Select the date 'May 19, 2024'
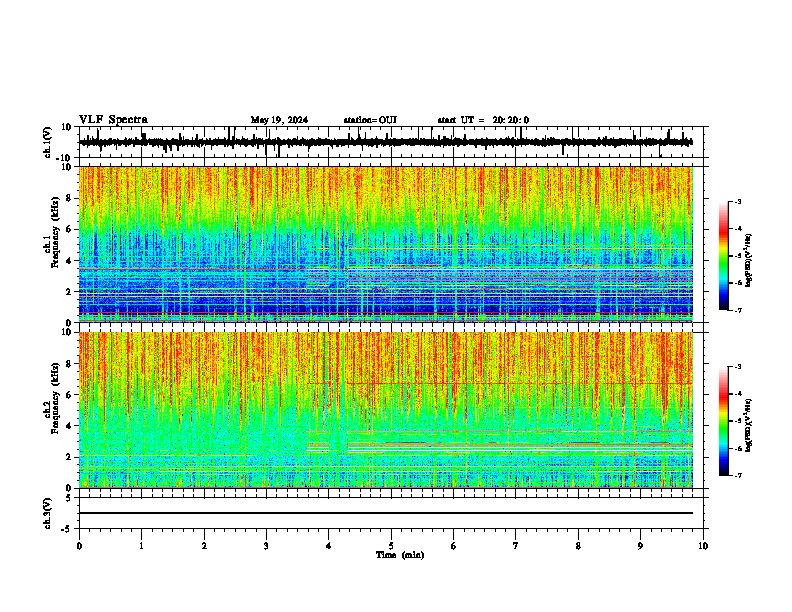This screenshot has height=612, width=792. pos(279,120)
